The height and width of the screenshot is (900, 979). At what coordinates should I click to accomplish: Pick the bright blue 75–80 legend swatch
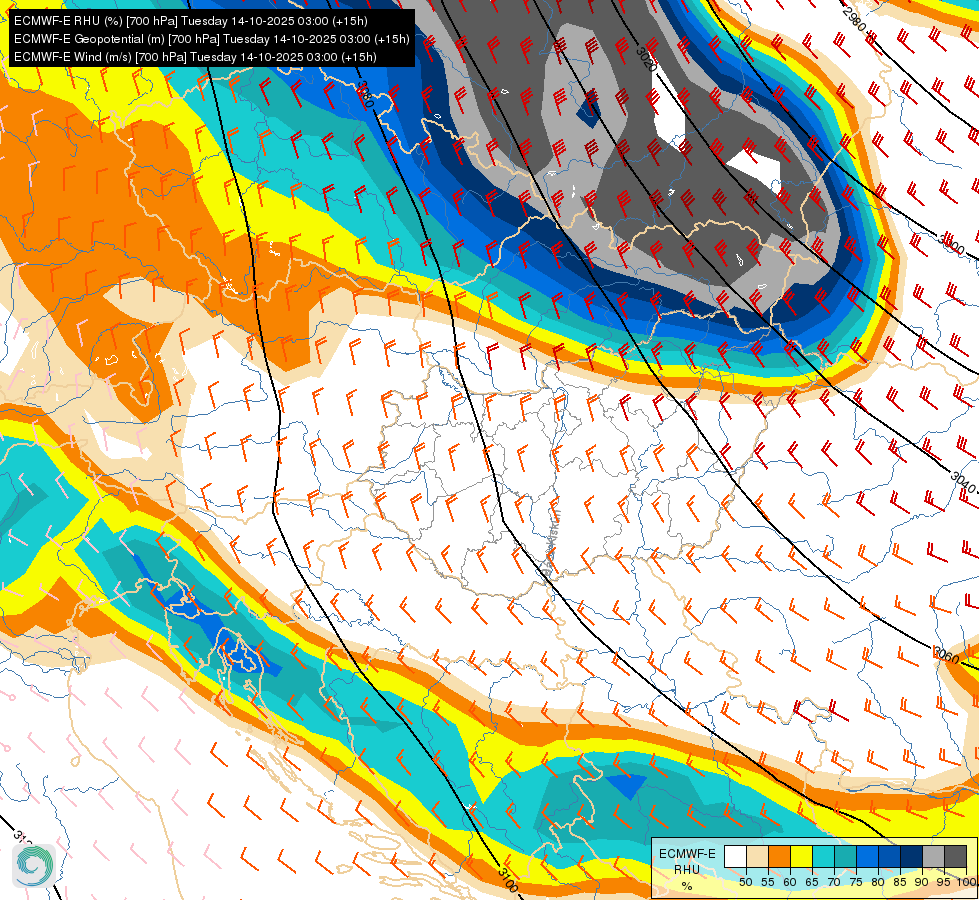(x=867, y=856)
